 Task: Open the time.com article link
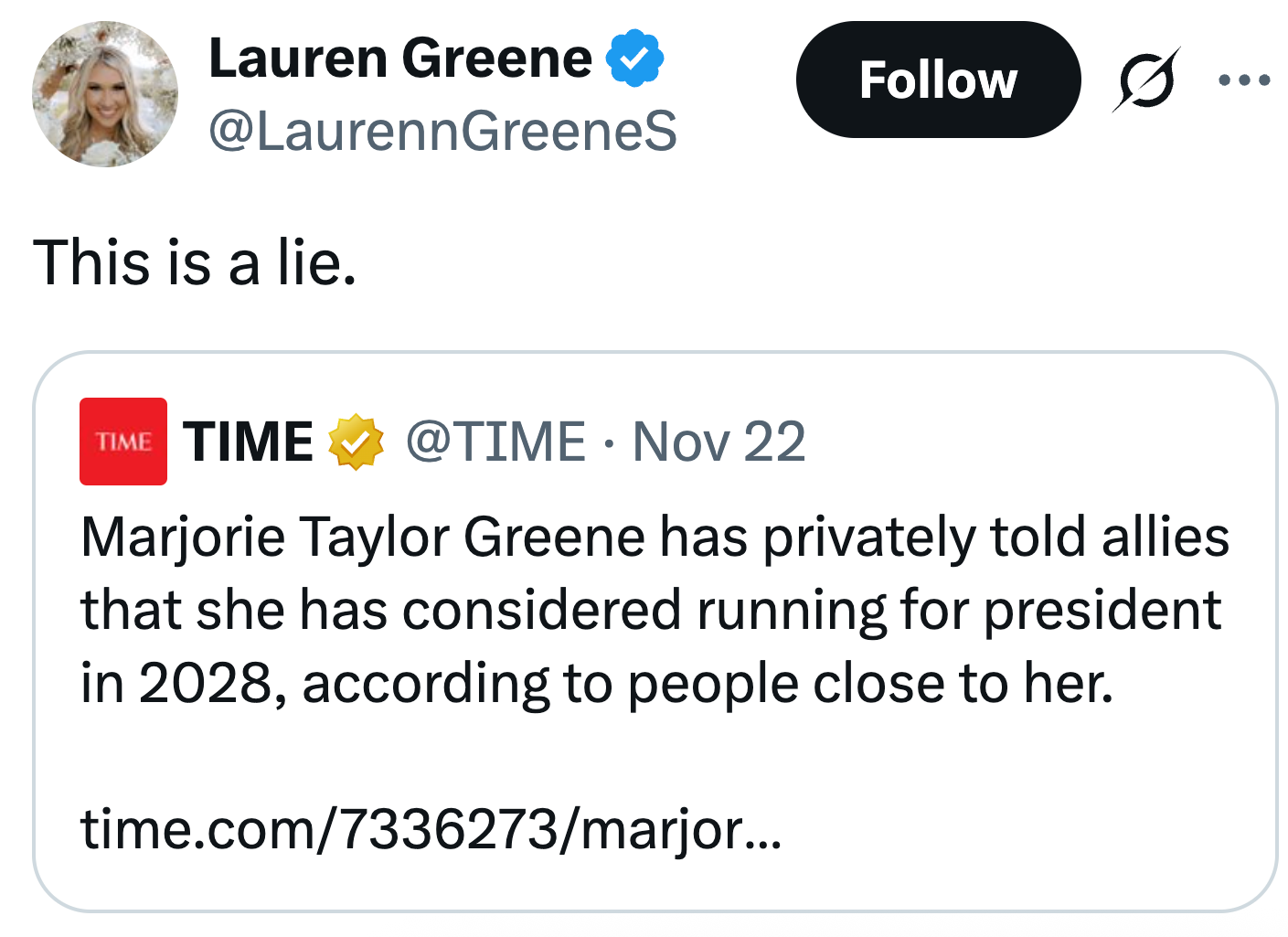click(428, 834)
